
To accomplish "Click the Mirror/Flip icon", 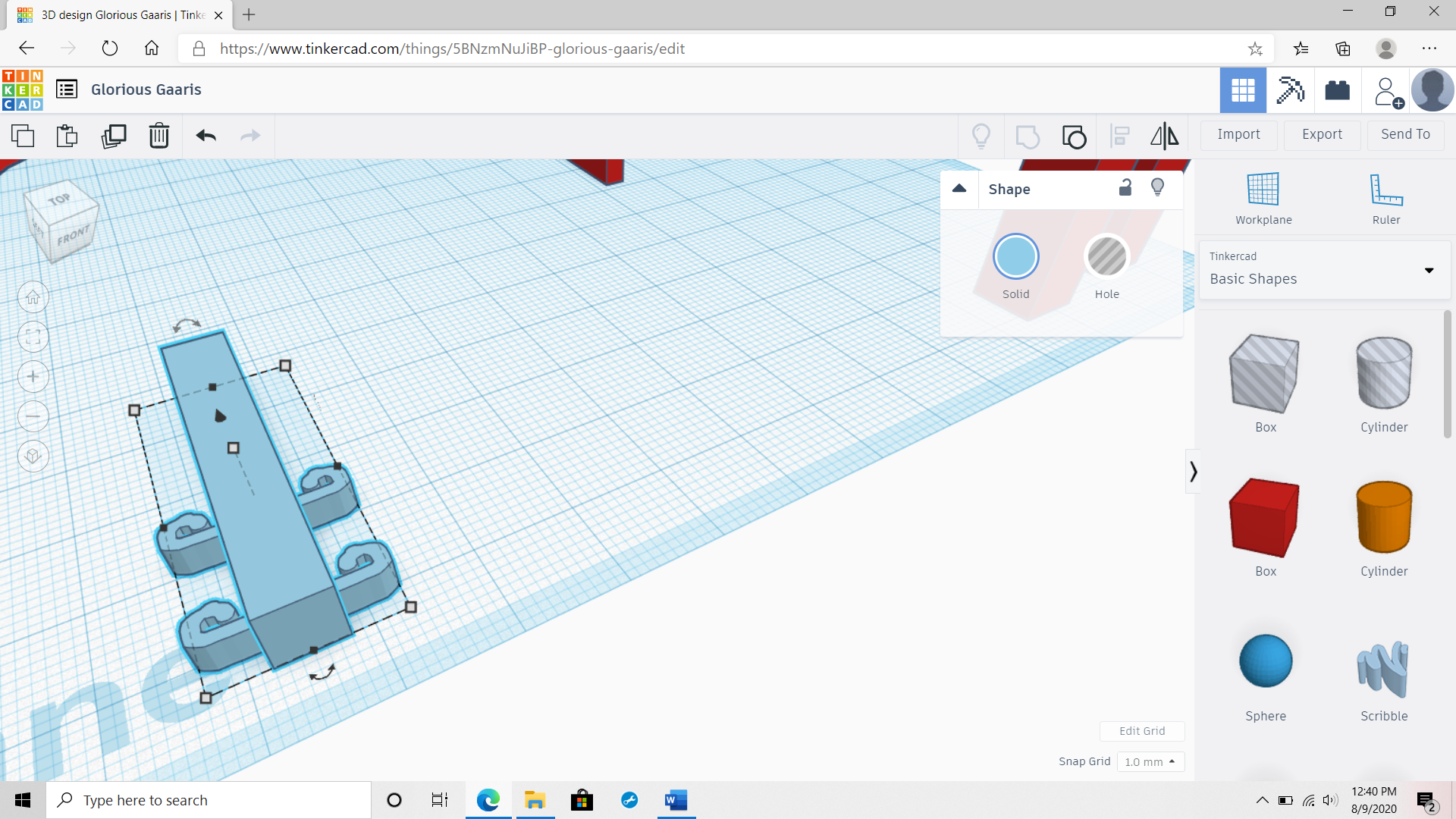I will [x=1163, y=135].
